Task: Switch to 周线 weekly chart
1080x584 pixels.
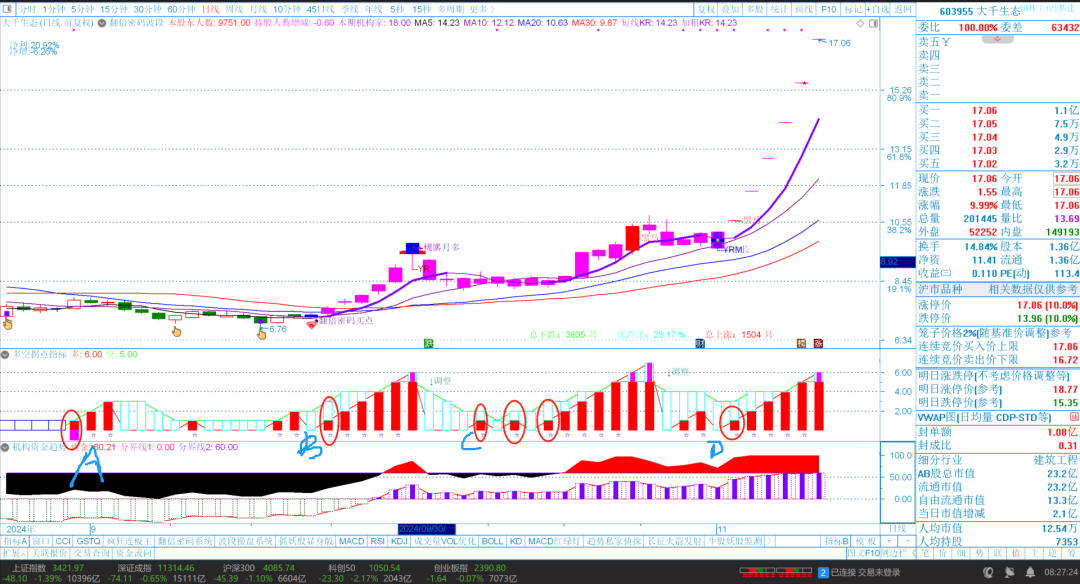Action: click(x=234, y=9)
